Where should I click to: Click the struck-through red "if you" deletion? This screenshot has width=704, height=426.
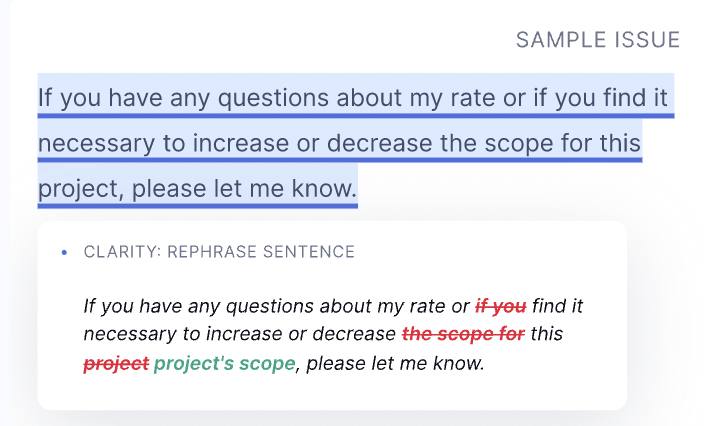tap(501, 306)
